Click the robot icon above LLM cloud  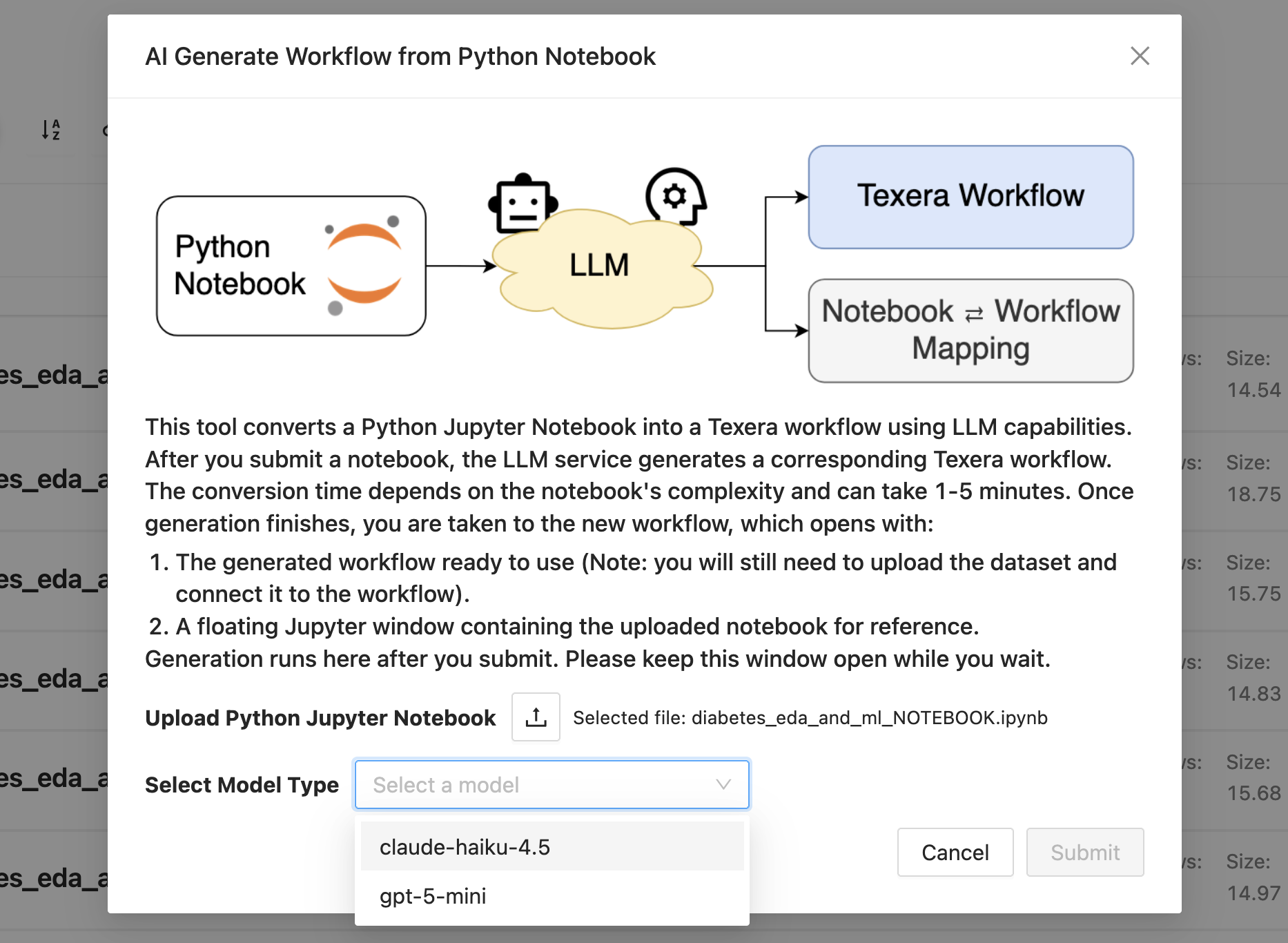pos(523,202)
